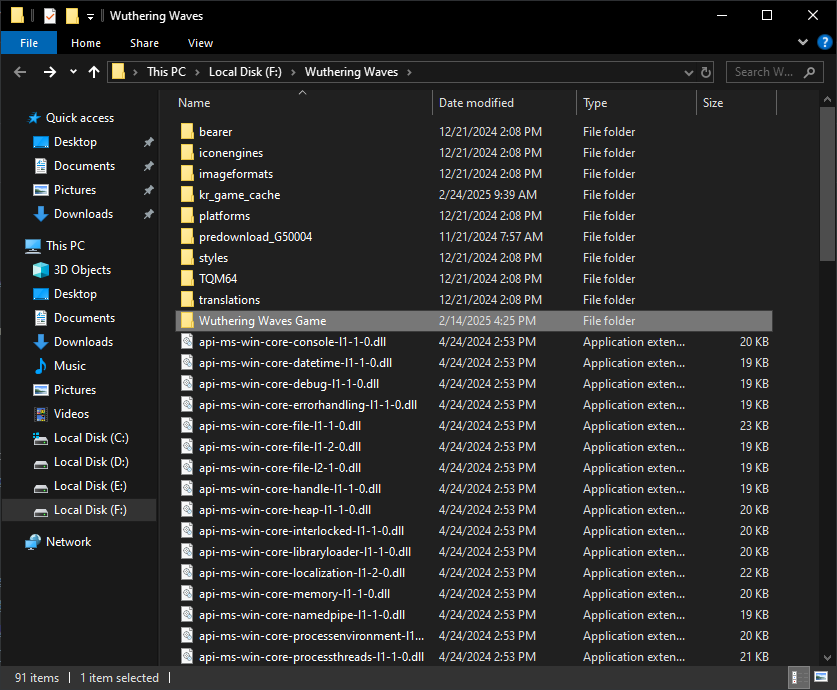Select the bearer folder
The image size is (837, 690).
pos(215,132)
